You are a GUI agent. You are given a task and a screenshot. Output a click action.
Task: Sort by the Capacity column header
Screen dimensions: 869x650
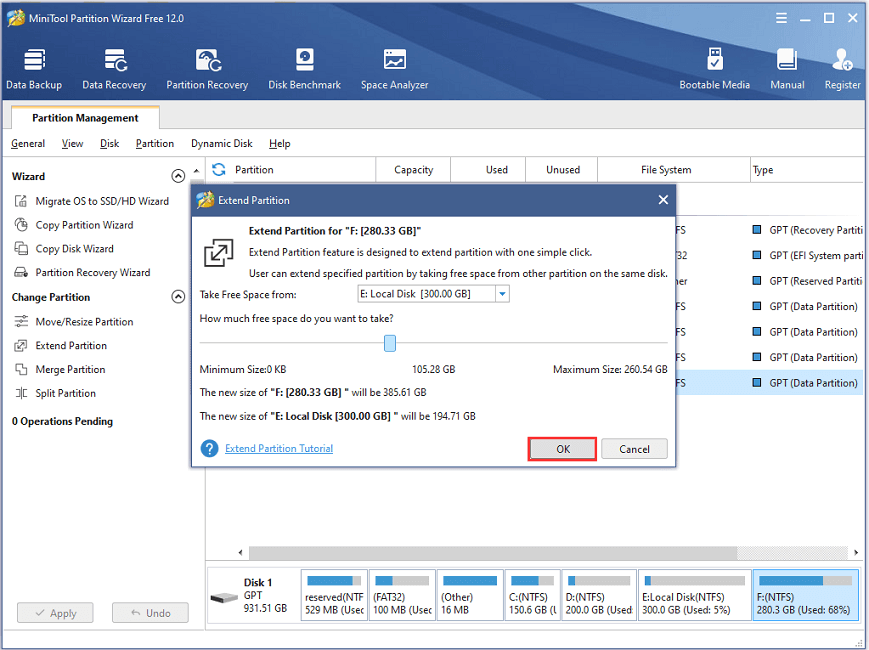[413, 170]
